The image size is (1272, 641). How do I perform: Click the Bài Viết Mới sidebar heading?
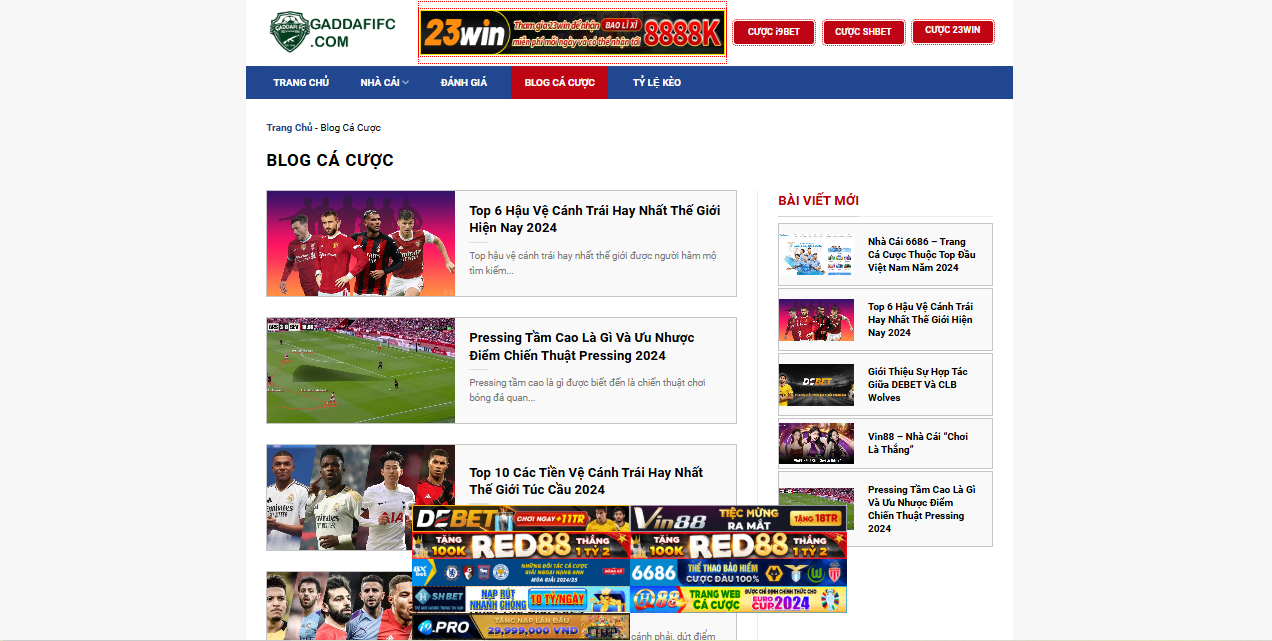pos(818,200)
